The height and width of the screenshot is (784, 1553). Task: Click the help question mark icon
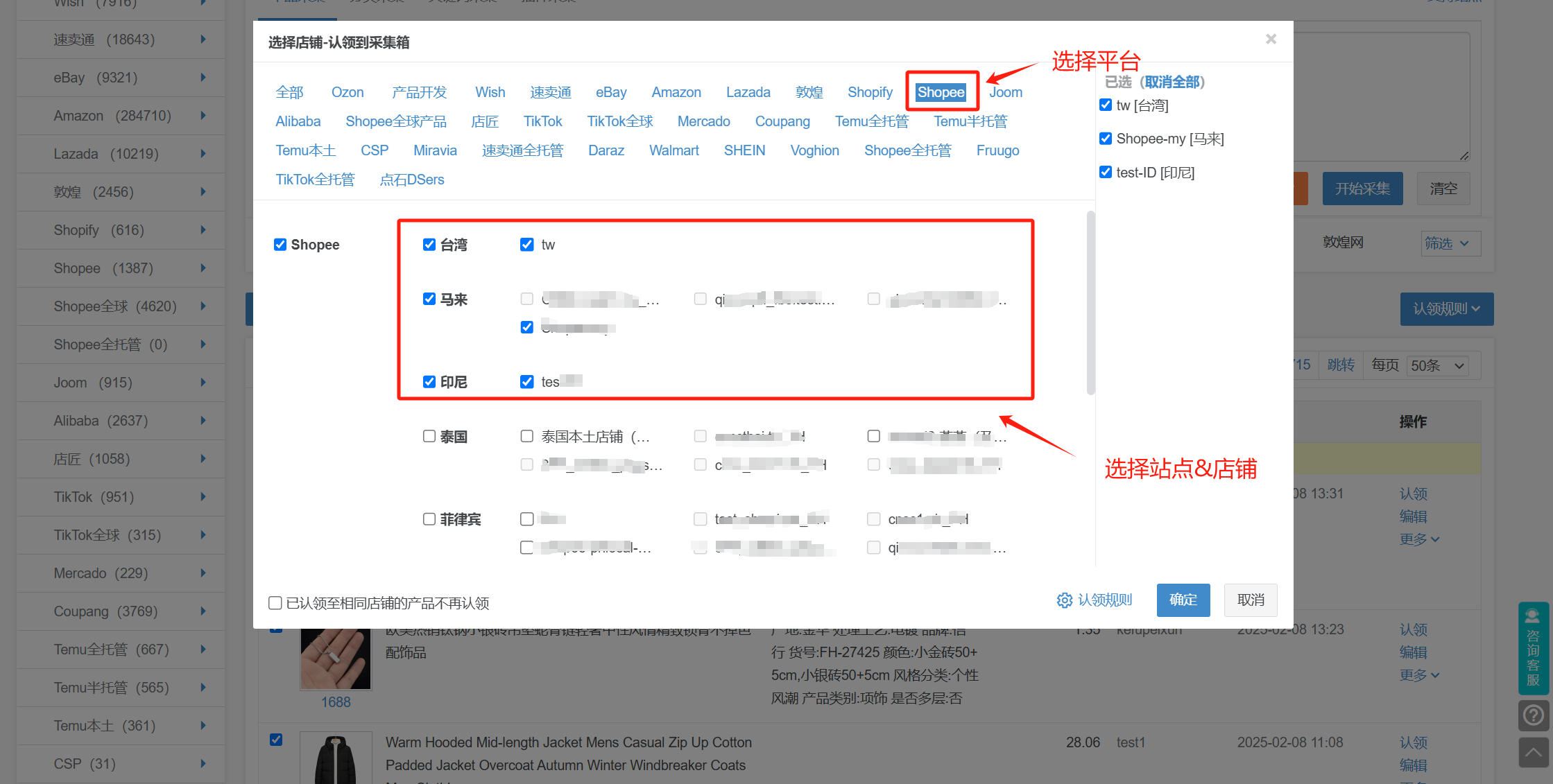(1533, 715)
